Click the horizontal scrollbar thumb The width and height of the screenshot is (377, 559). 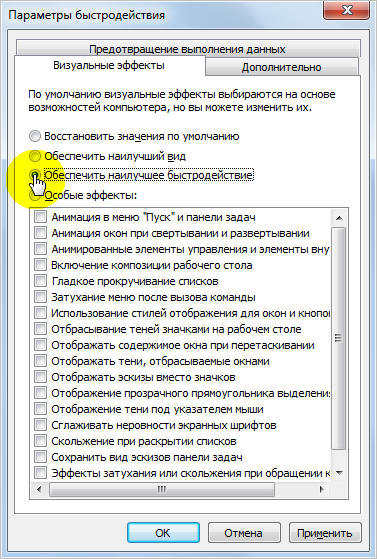[162, 489]
